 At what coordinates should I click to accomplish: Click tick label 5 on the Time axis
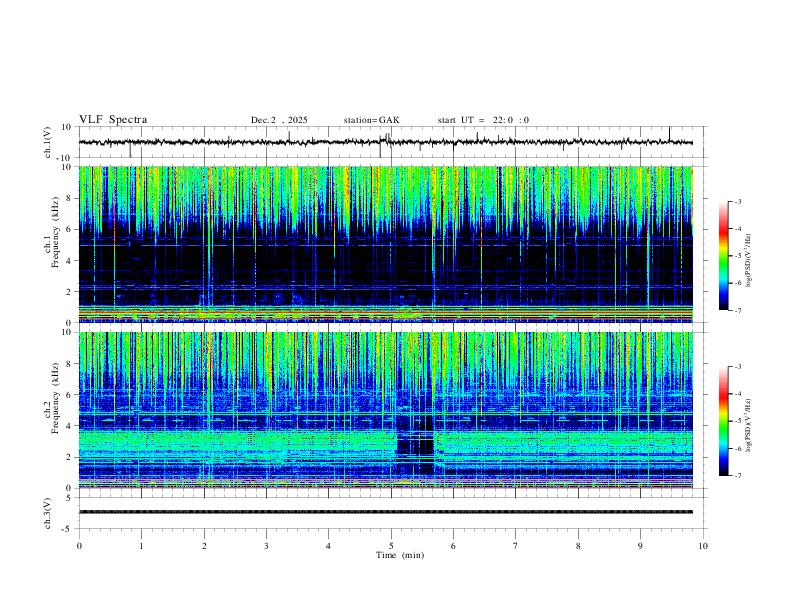[391, 546]
